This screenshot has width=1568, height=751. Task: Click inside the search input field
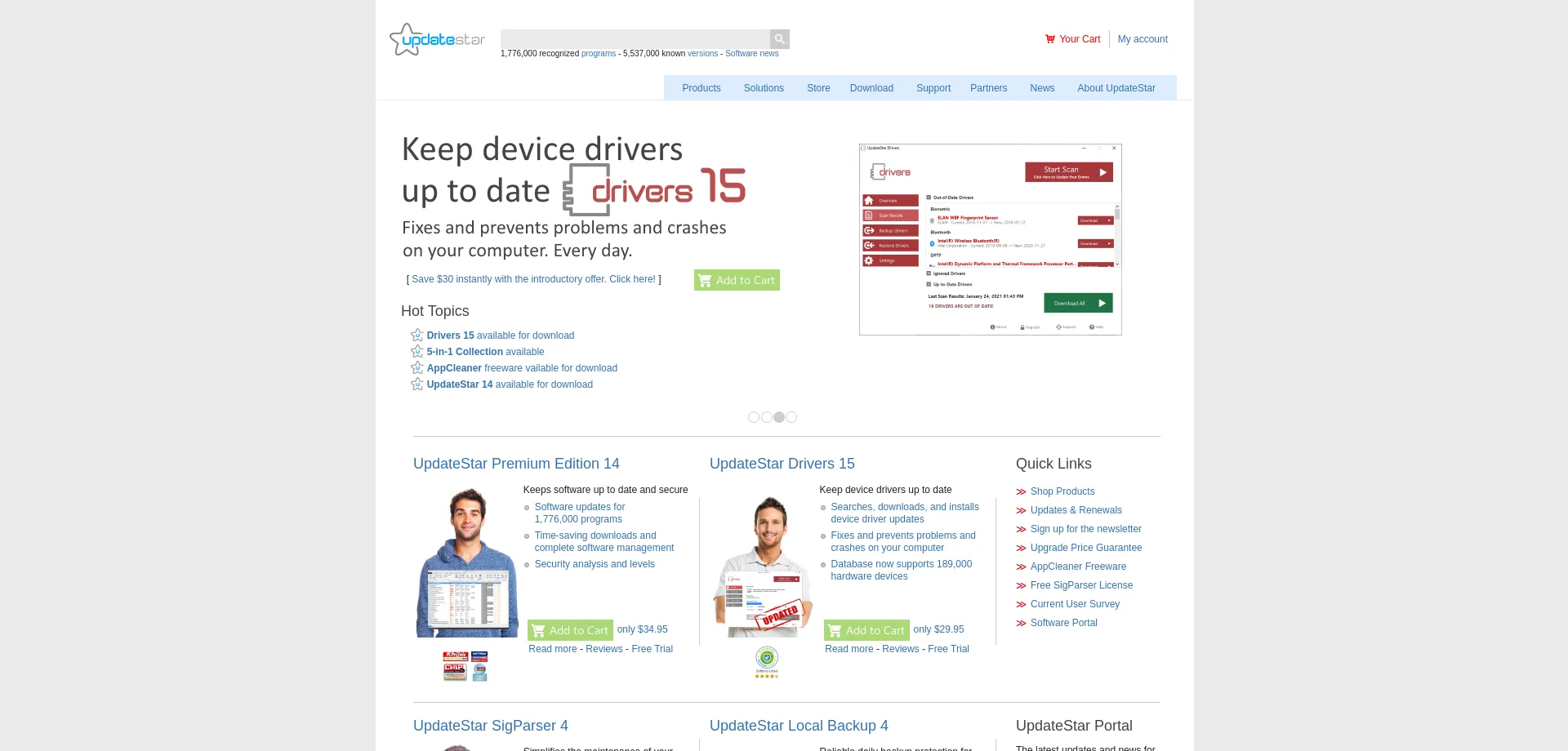click(x=635, y=38)
